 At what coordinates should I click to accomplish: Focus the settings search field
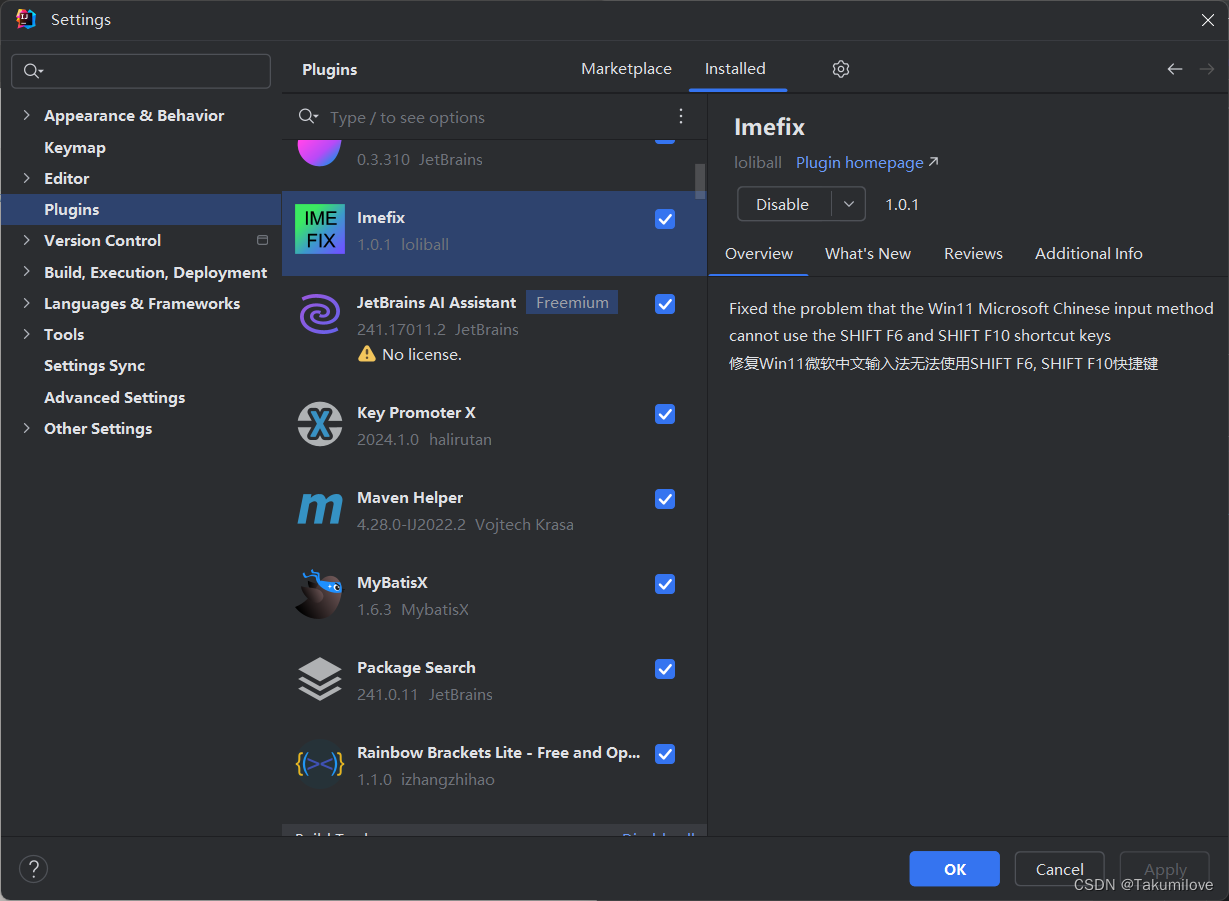pyautogui.click(x=141, y=71)
